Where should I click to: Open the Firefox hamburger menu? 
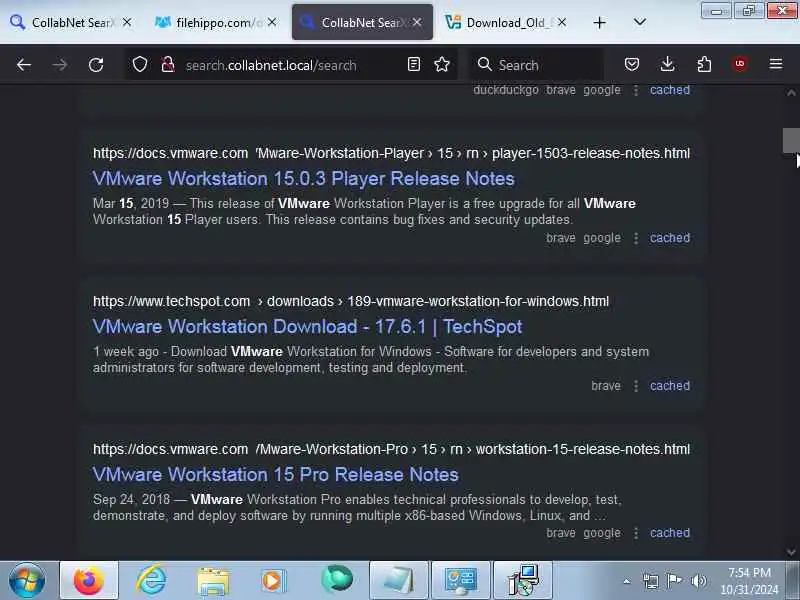(776, 64)
